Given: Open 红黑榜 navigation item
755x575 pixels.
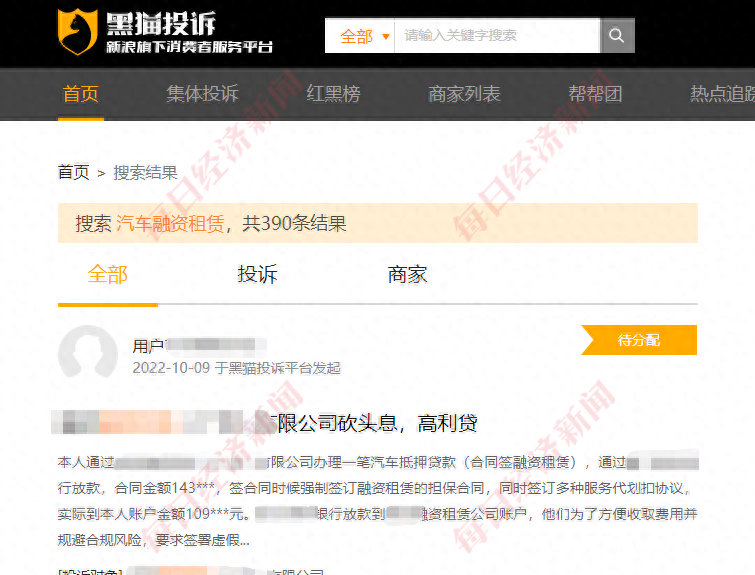Looking at the screenshot, I should tap(334, 93).
